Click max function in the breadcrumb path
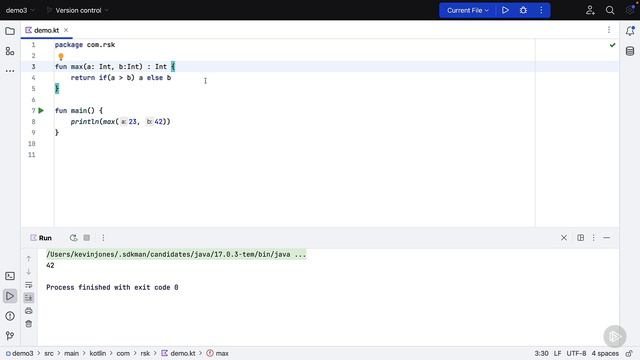Screen dimensions: 640x360 pyautogui.click(x=218, y=353)
